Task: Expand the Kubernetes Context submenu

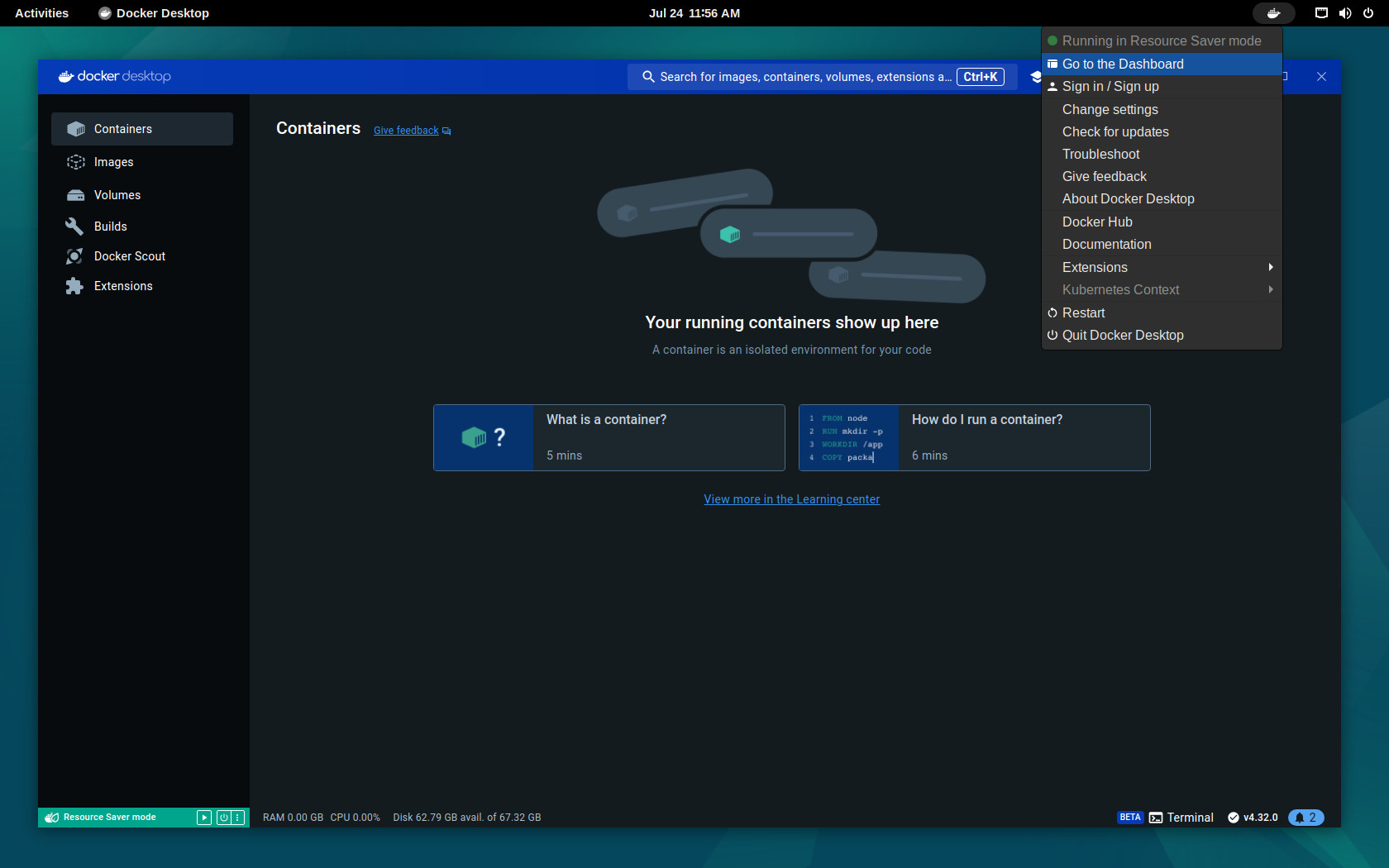Action: pos(1162,289)
